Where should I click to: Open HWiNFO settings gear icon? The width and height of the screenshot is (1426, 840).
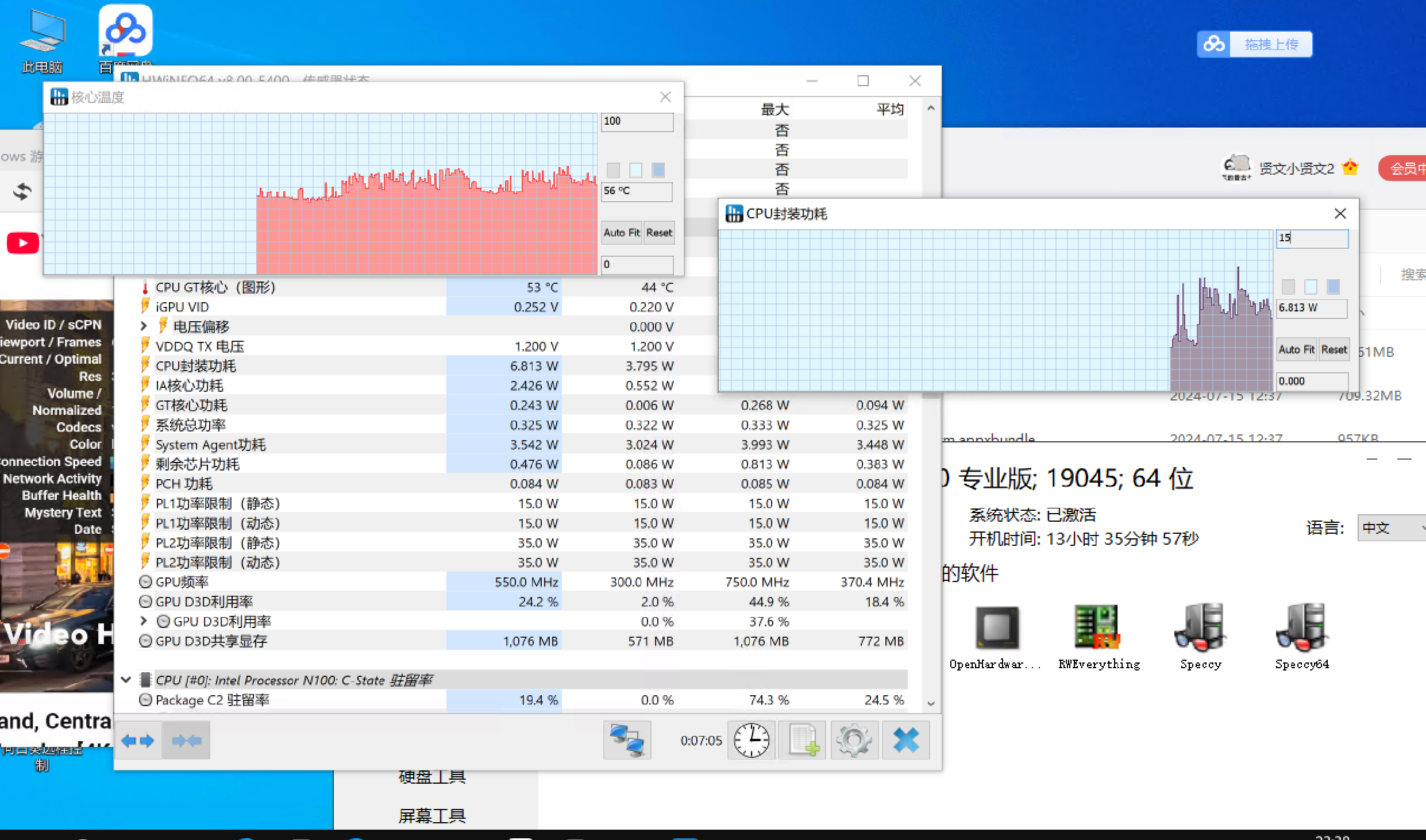tap(854, 740)
